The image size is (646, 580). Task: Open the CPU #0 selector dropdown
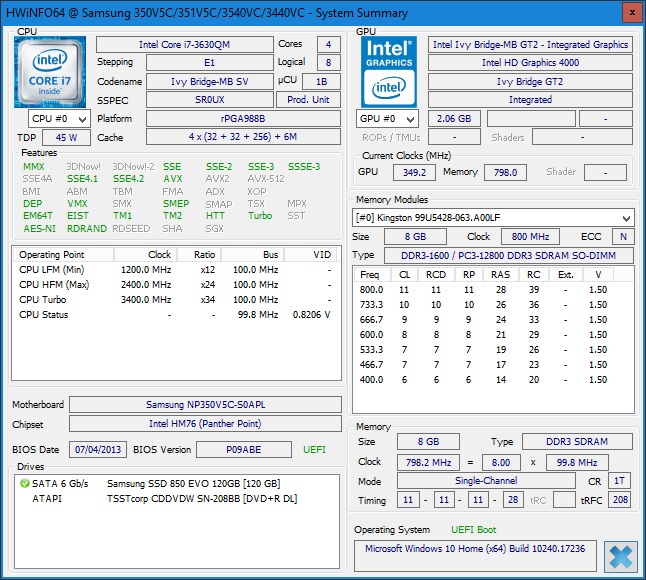[60, 118]
